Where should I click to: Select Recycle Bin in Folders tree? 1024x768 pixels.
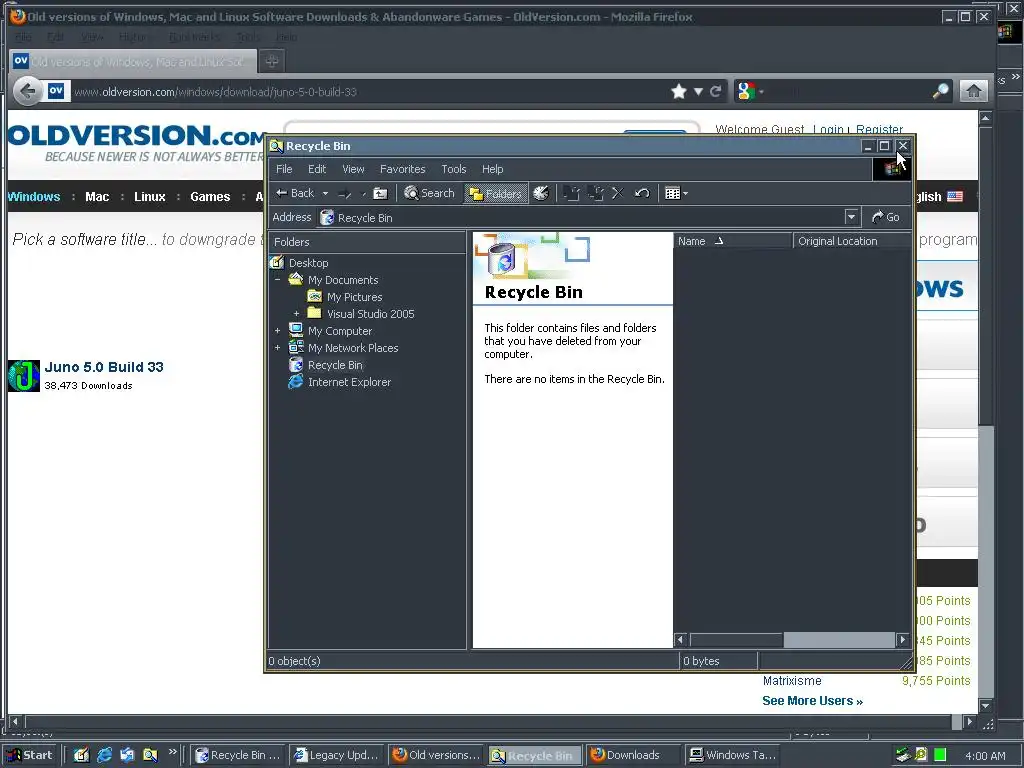[x=335, y=365]
